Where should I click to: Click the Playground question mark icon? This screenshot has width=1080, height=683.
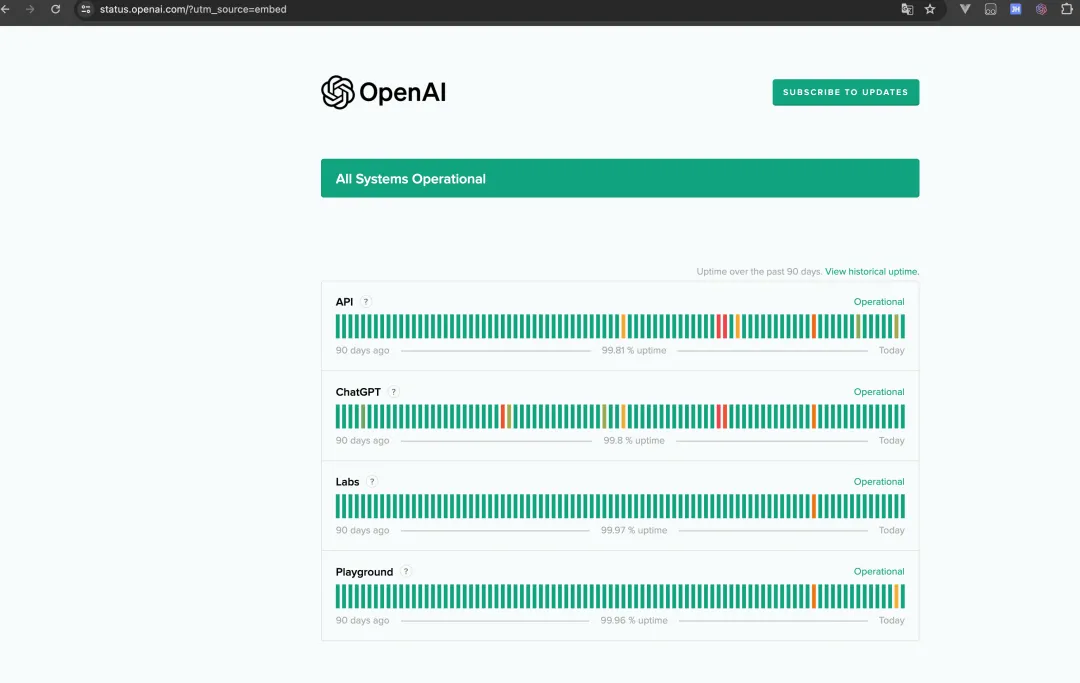coord(406,571)
